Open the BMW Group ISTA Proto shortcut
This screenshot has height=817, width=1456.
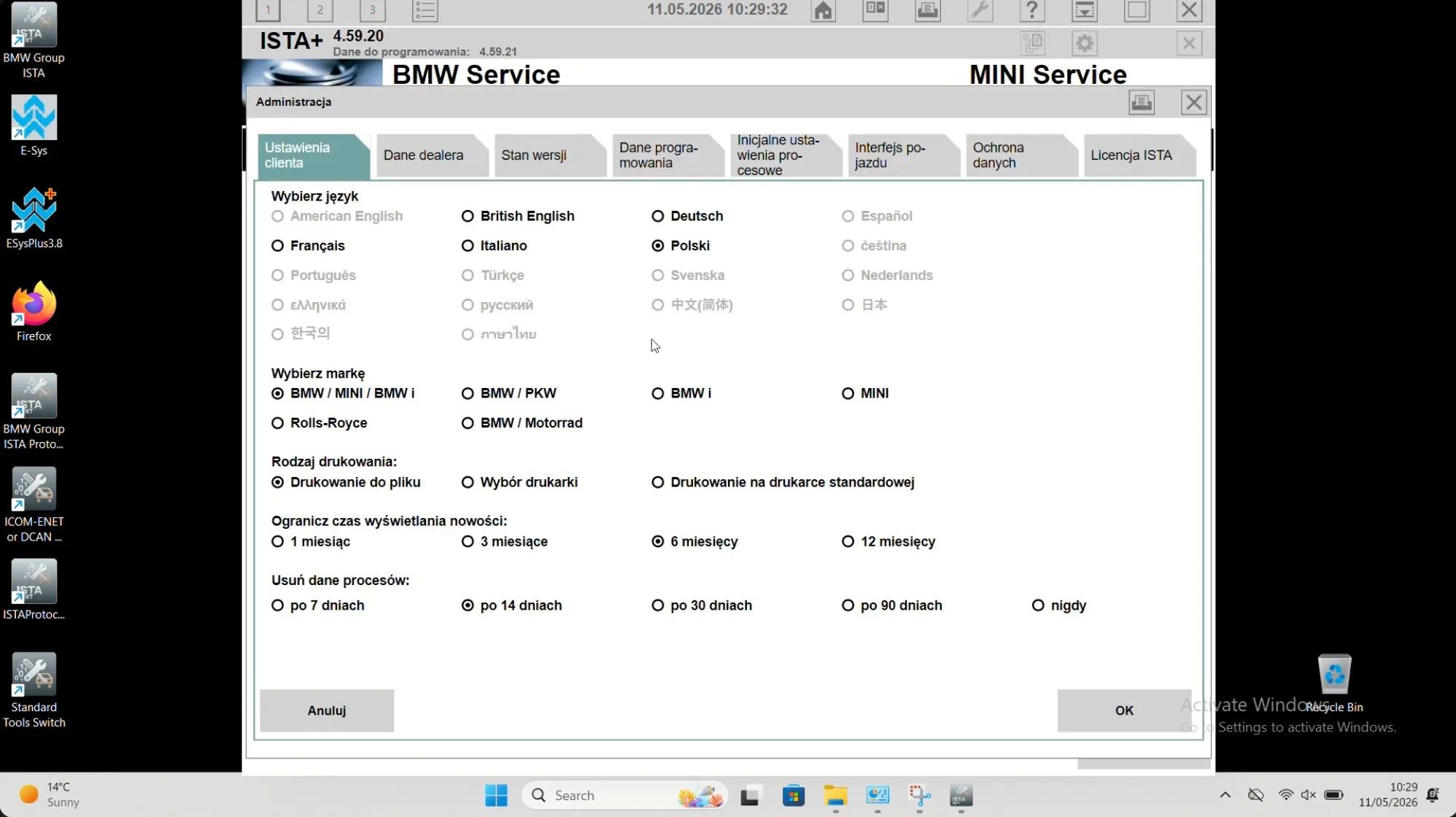tap(34, 411)
